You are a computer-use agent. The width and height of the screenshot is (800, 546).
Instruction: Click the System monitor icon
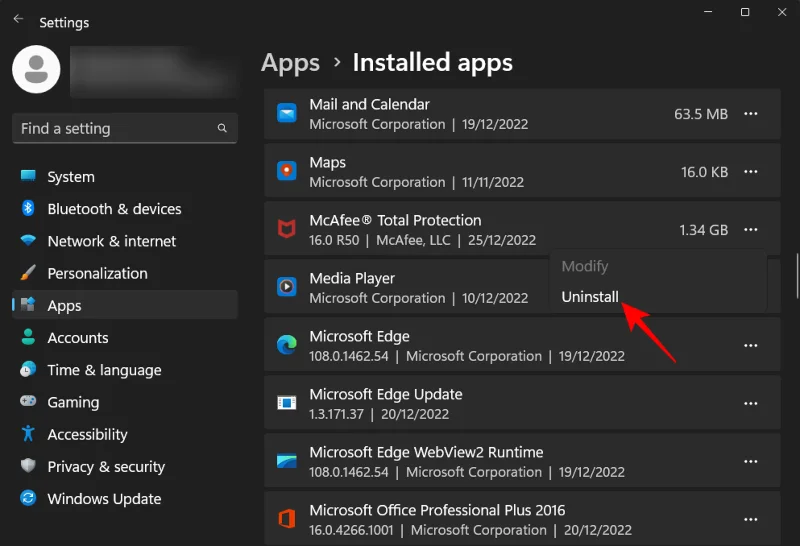click(28, 176)
